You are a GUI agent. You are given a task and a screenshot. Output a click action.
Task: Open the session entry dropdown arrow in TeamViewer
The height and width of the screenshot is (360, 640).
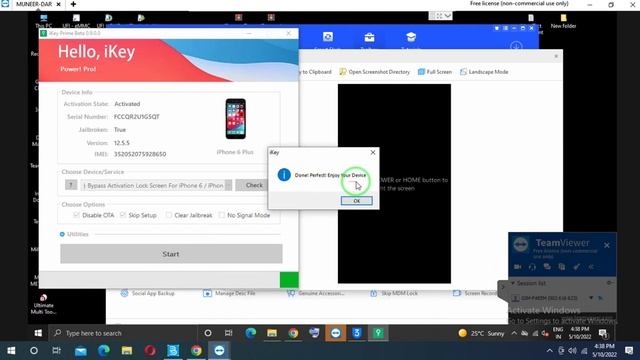pos(591,298)
